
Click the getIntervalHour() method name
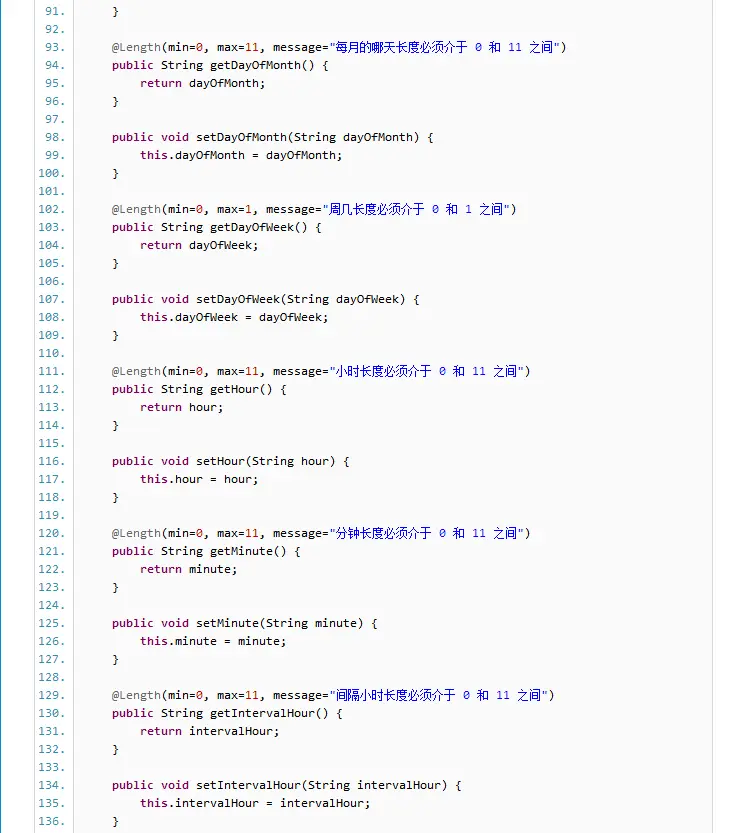[269, 713]
